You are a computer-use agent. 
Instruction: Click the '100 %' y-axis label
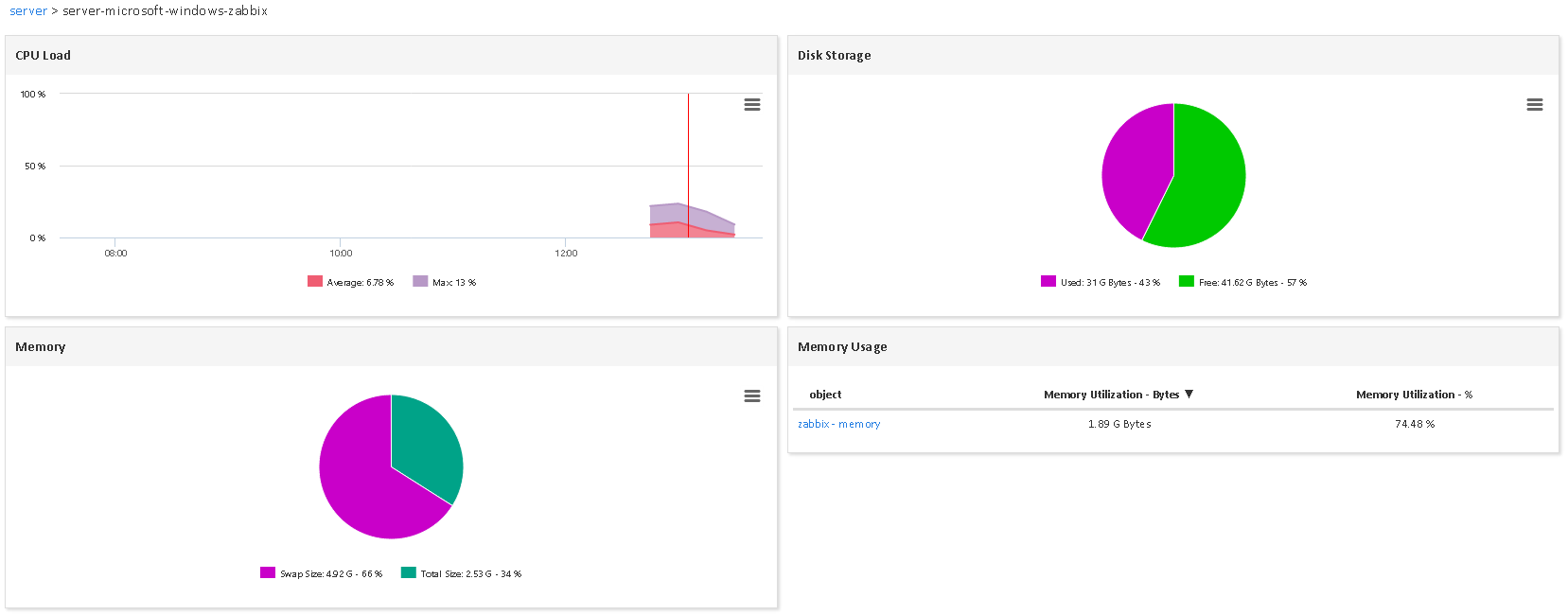[33, 95]
